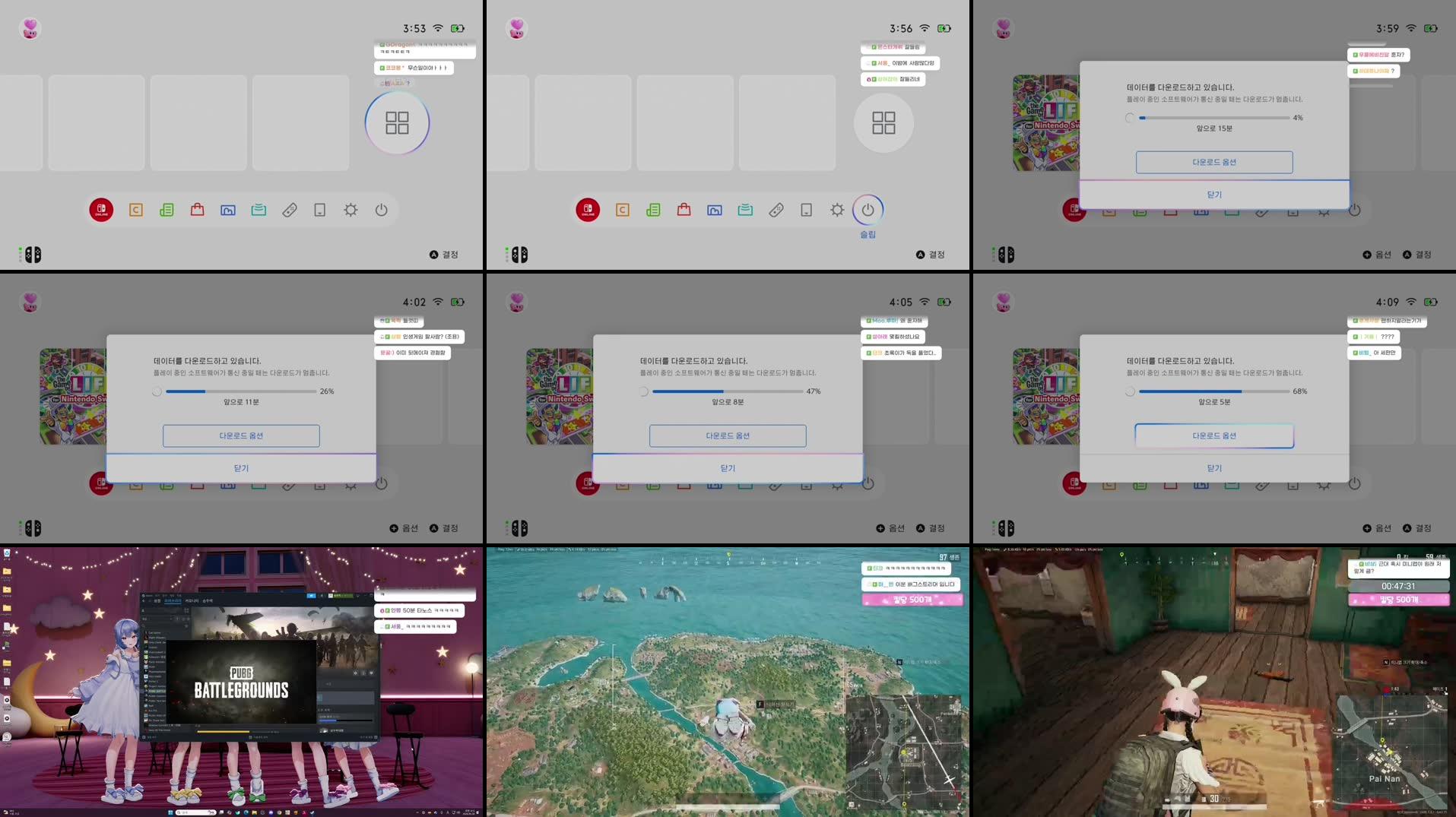Click A 결정 hint in 3:53 screen
1456x817 pixels.
coord(444,255)
